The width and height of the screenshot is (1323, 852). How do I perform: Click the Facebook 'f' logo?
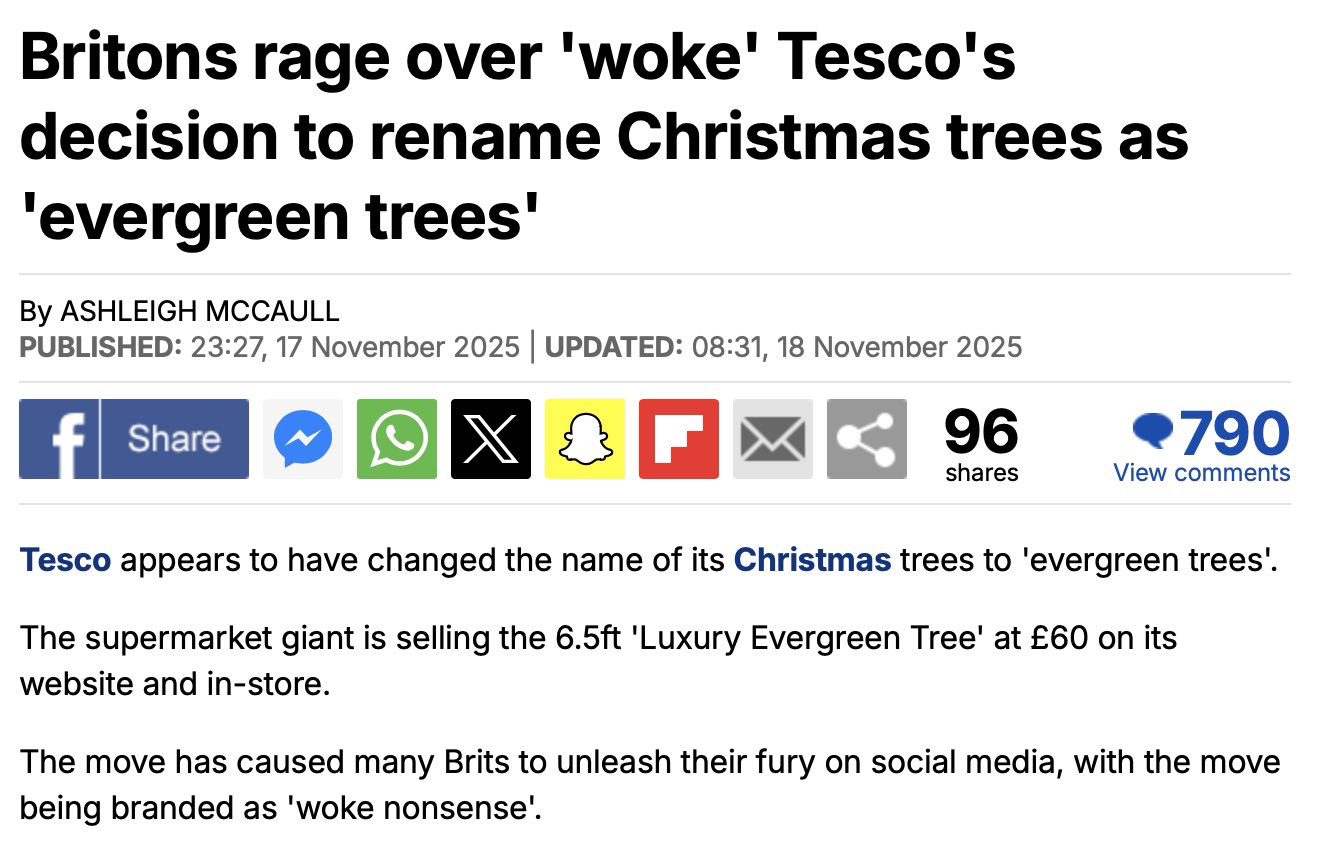pos(60,439)
